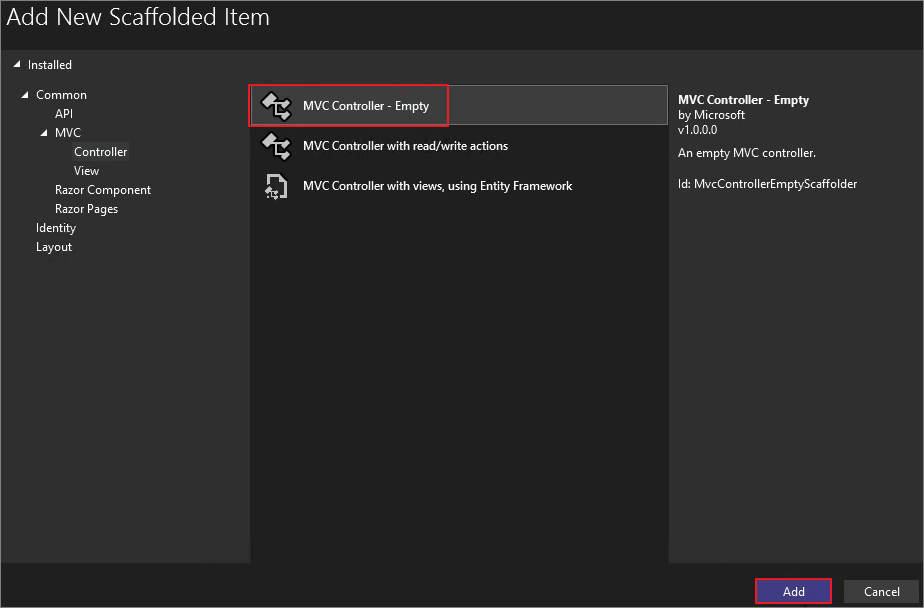Click the bold MVC Controller - Empty details heading

pos(743,100)
